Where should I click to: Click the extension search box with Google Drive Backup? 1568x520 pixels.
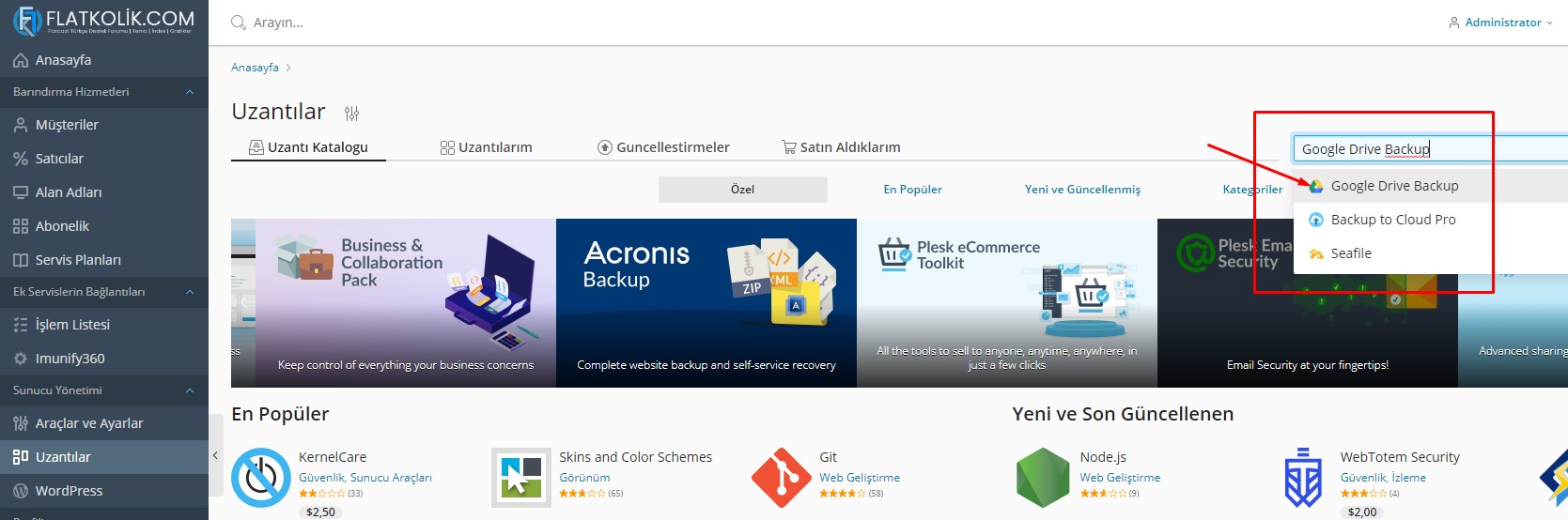[x=1430, y=148]
